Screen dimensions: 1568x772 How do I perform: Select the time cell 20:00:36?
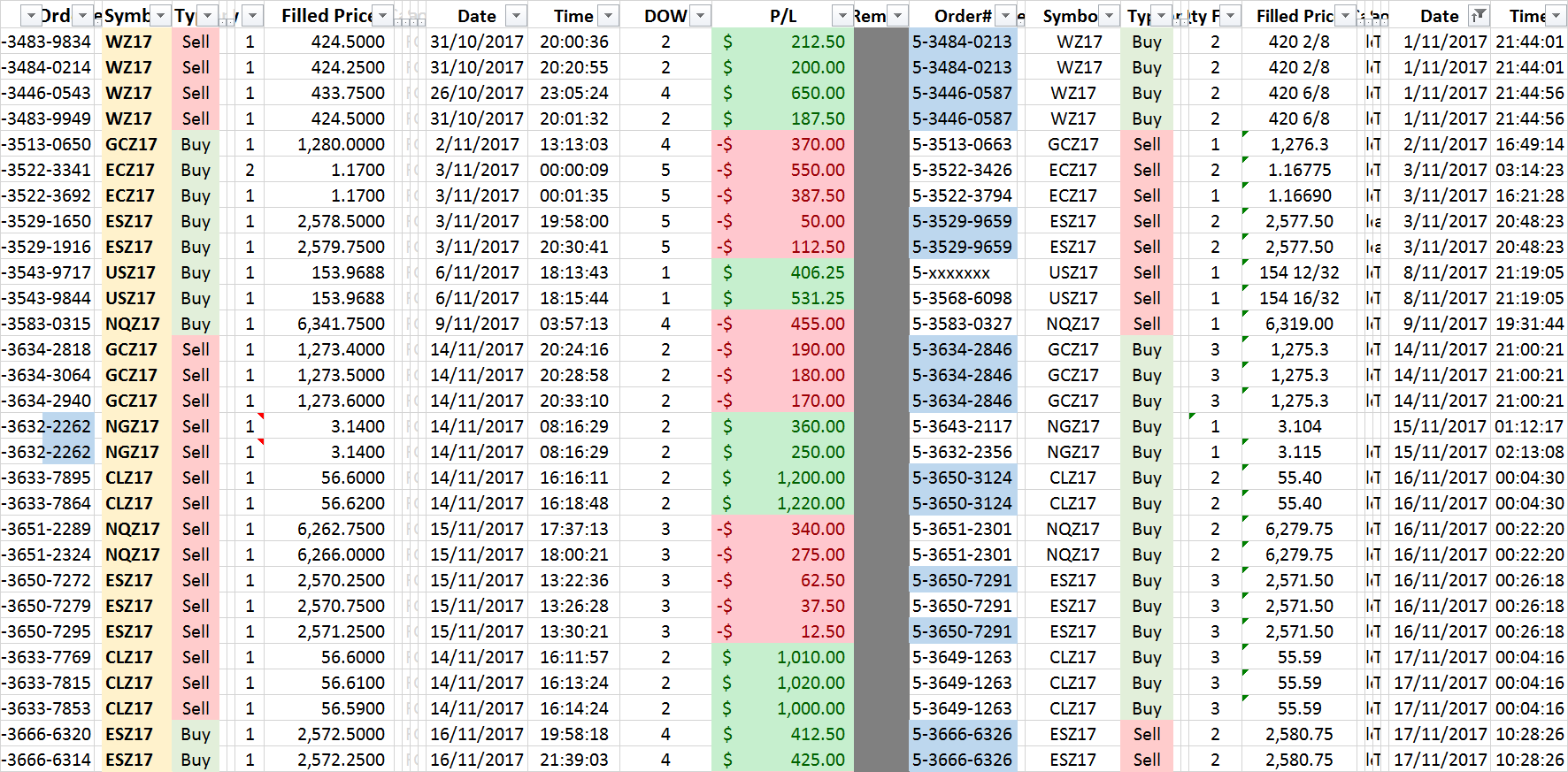pyautogui.click(x=574, y=42)
